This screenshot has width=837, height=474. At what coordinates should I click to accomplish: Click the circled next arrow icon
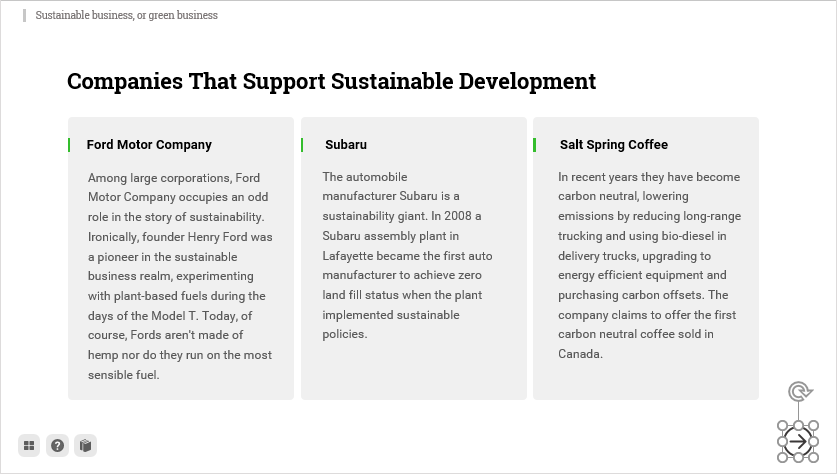point(798,442)
